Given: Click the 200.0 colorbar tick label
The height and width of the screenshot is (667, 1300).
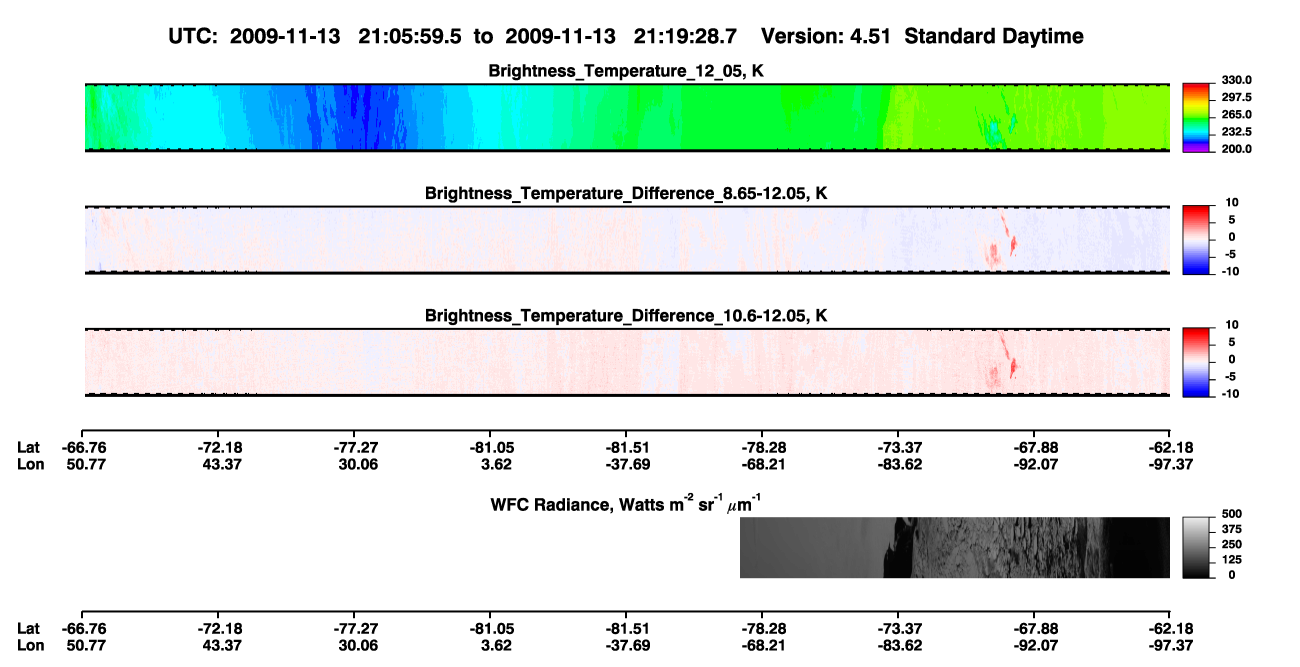Looking at the screenshot, I should pos(1235,148).
